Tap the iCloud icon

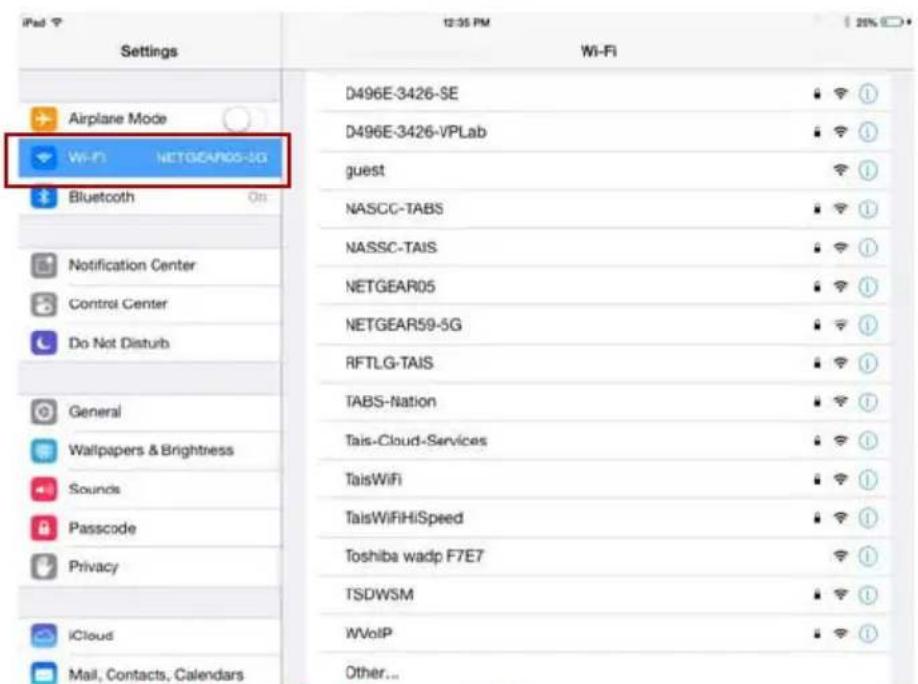point(44,636)
